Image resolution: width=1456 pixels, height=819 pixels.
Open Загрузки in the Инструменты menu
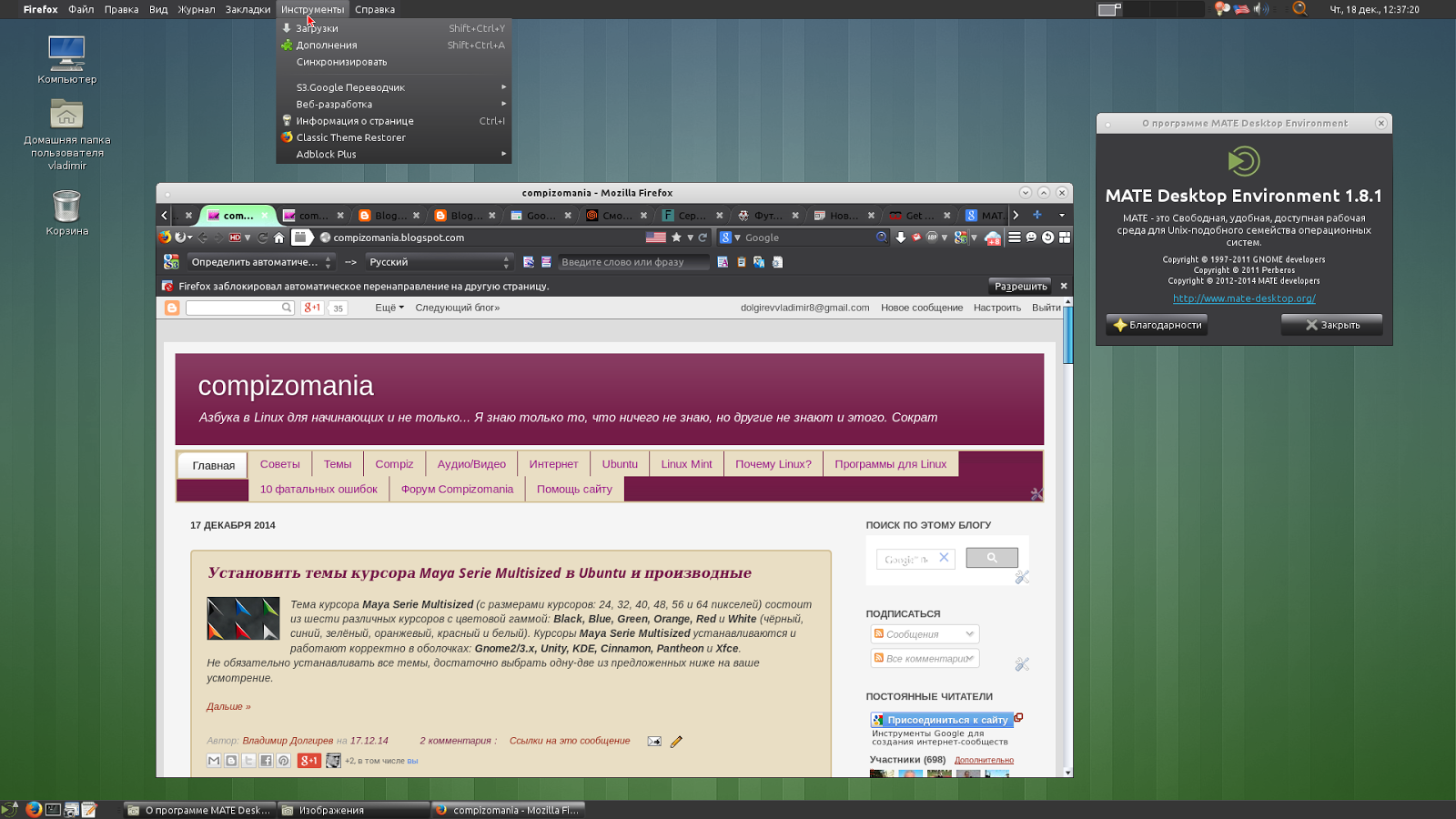(393, 28)
